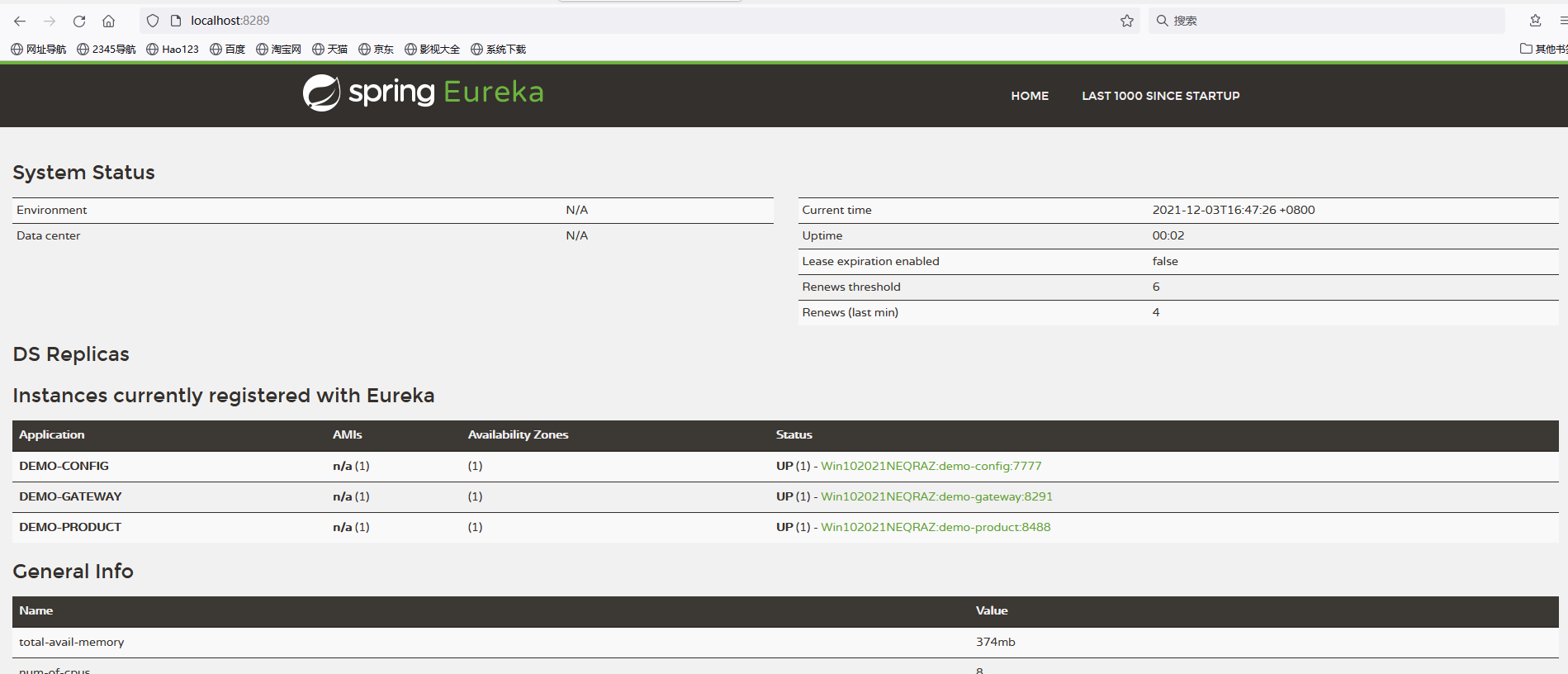
Task: Open LAST 1000 SINCE STARTUP page
Action: [1161, 96]
